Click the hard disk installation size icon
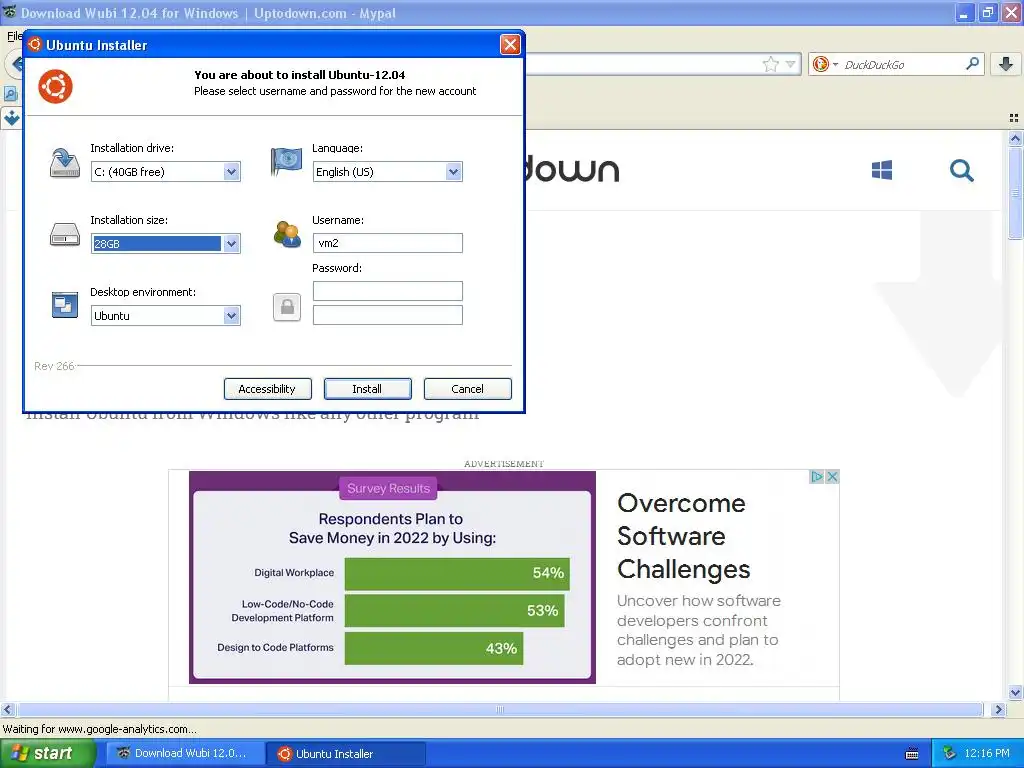This screenshot has height=768, width=1024. (65, 234)
